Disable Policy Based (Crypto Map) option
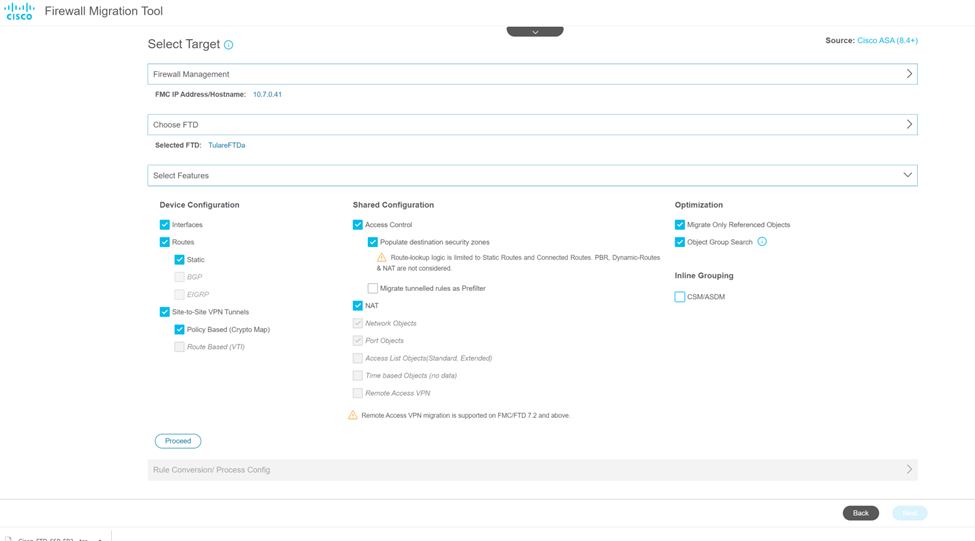 tap(180, 329)
